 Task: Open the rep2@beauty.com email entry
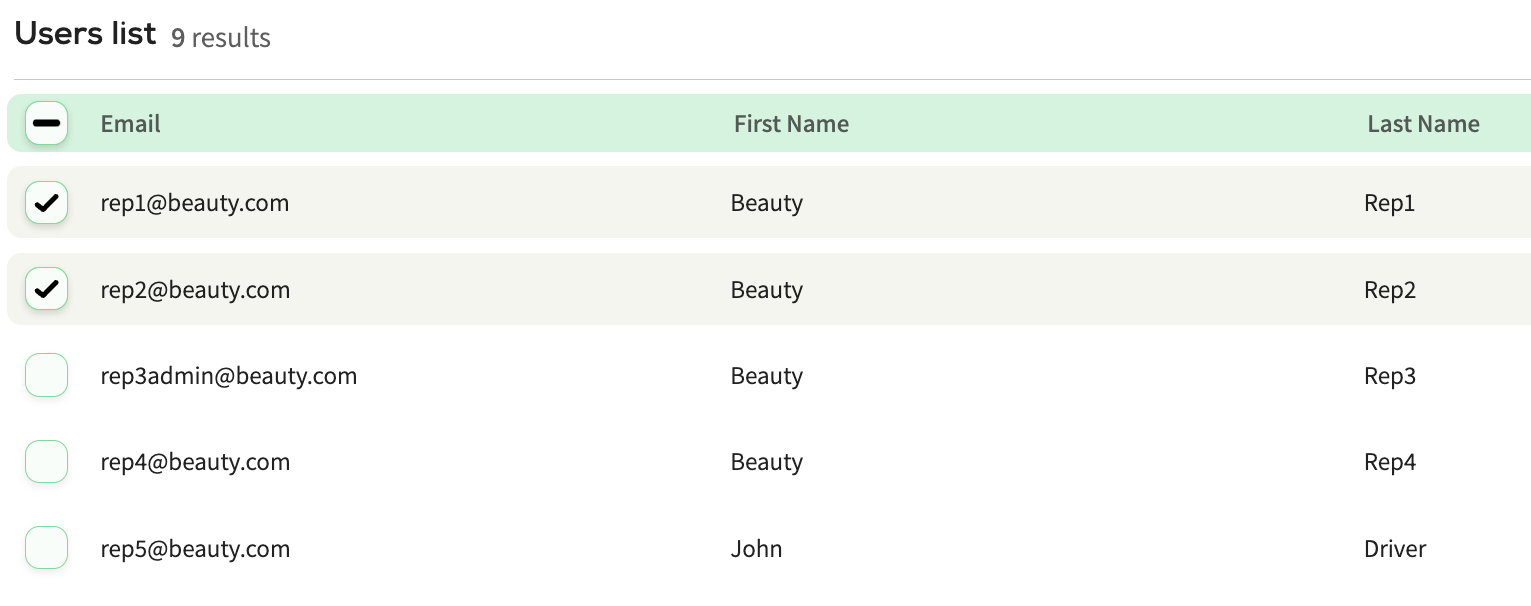tap(195, 290)
